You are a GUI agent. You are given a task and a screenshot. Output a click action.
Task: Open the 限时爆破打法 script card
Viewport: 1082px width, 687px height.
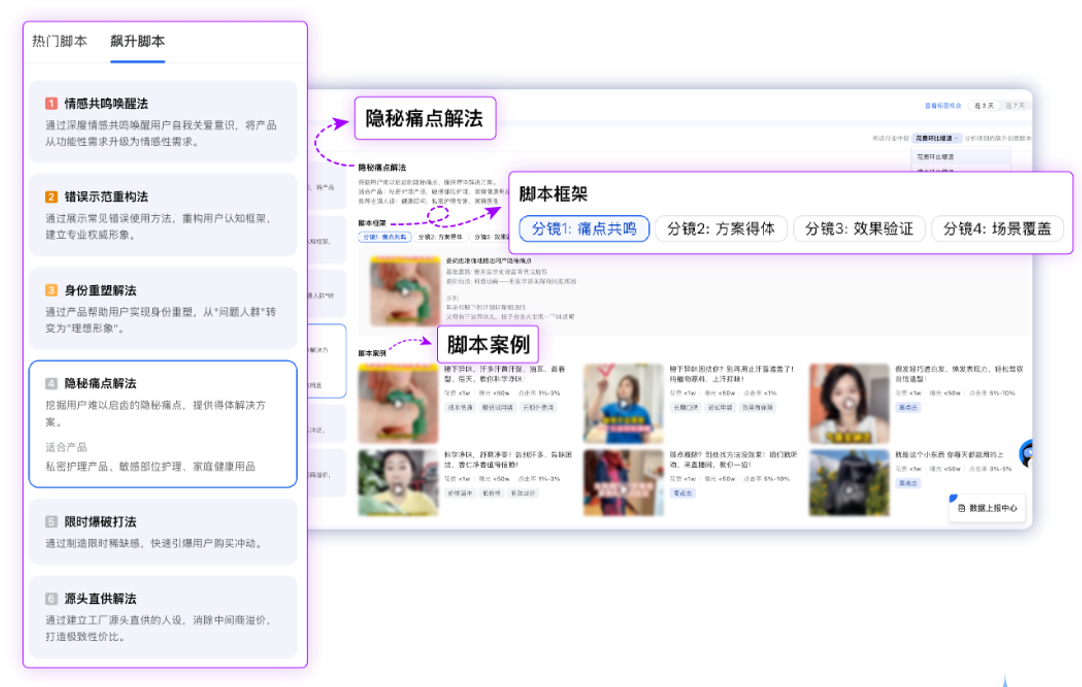163,531
